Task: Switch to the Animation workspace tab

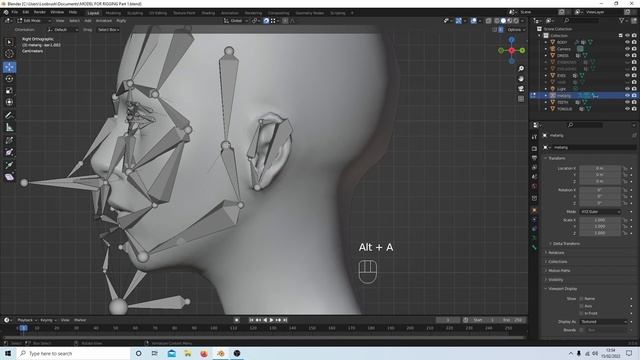Action: [230, 13]
